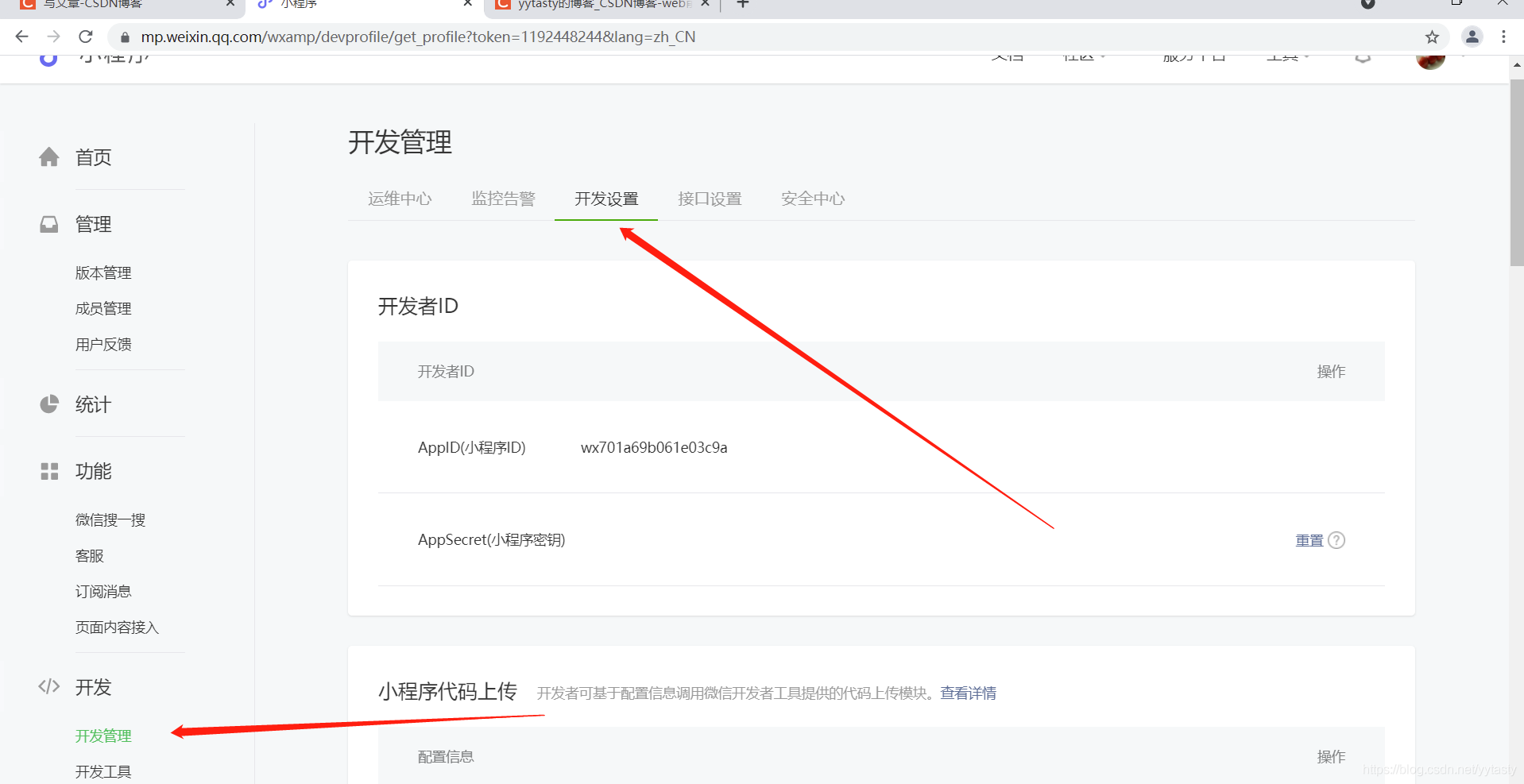Go back with browser back arrow
This screenshot has width=1524, height=784.
[x=21, y=37]
